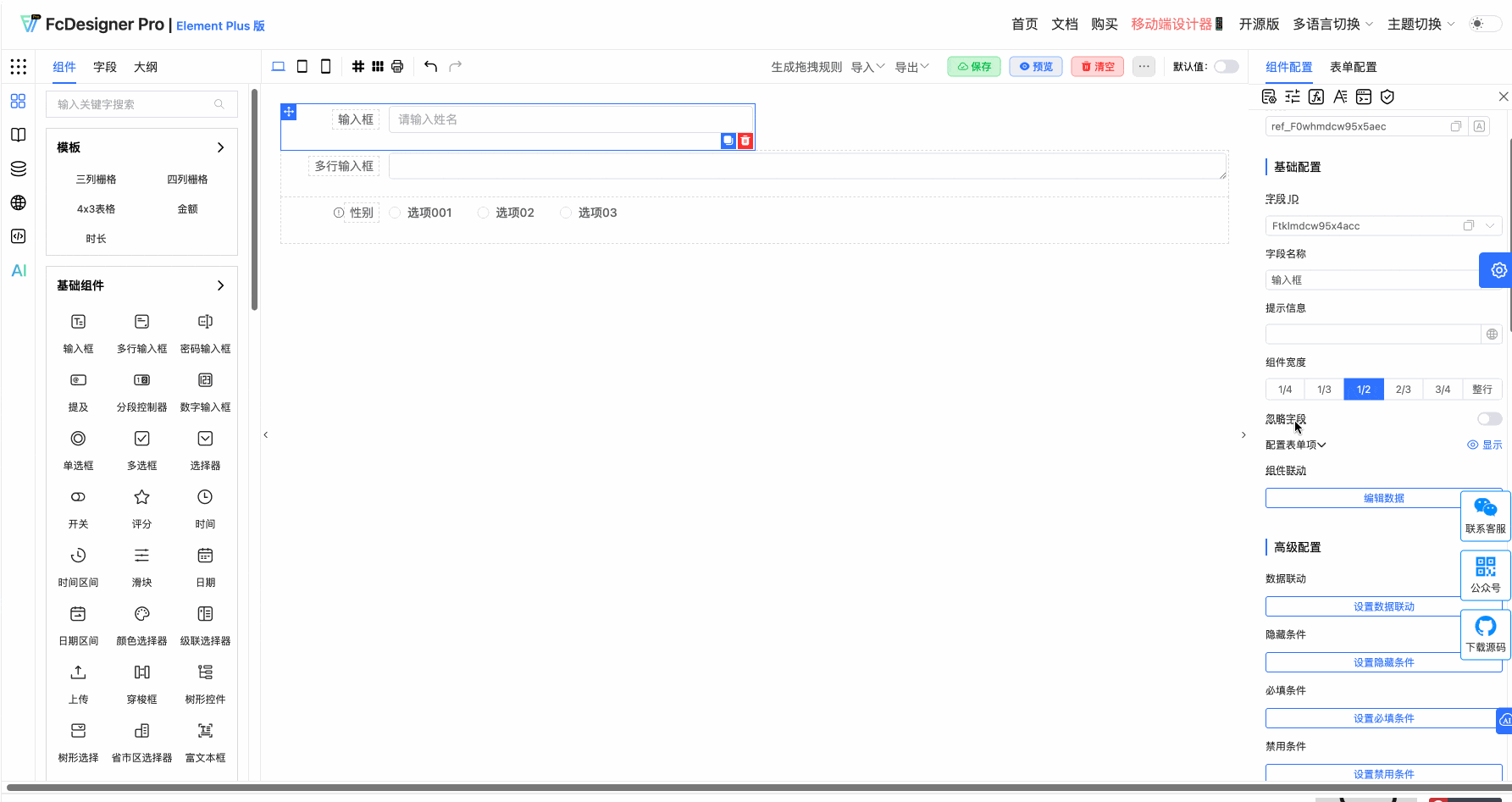Collapse the 基础组件 section

220,285
